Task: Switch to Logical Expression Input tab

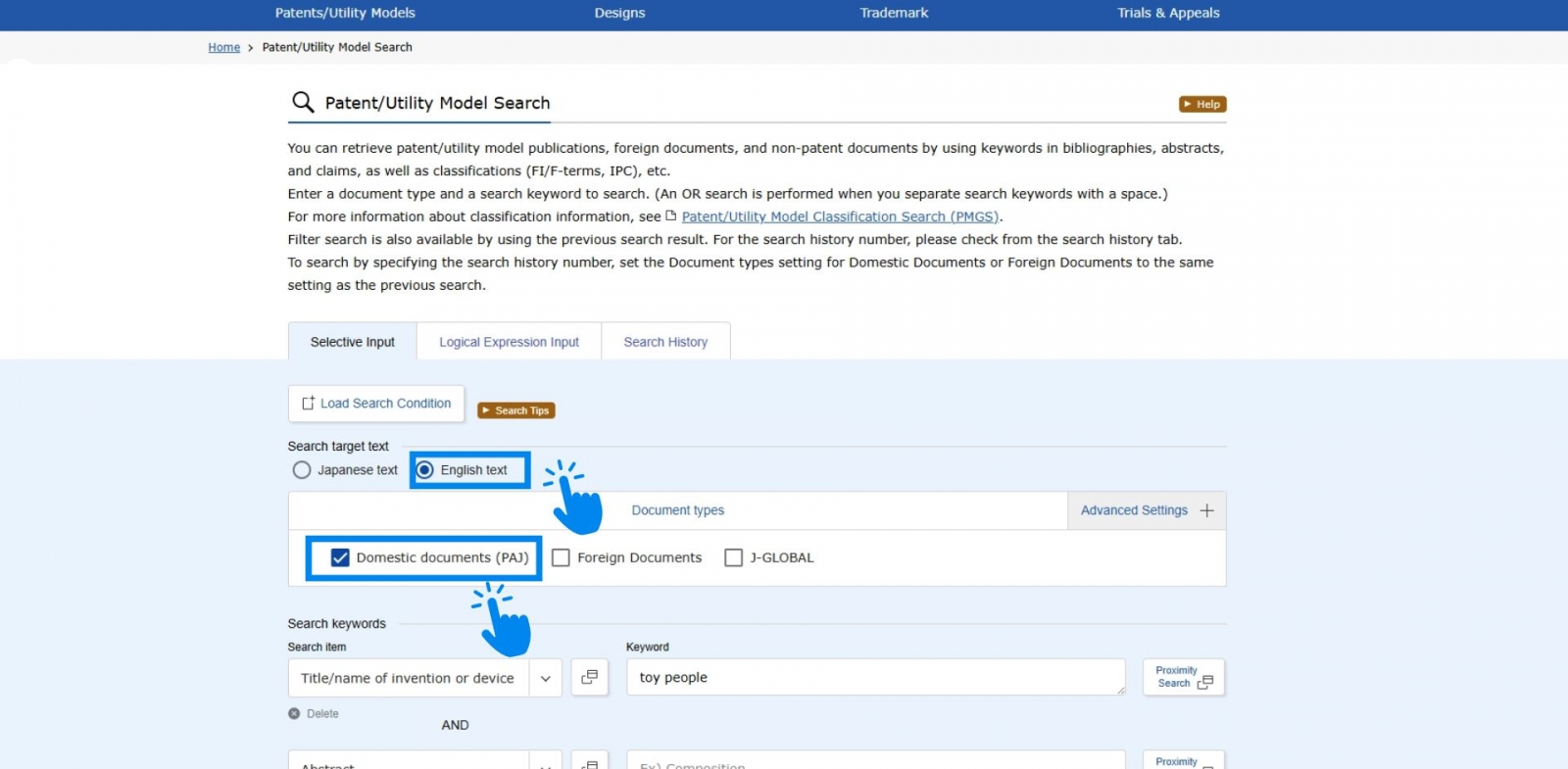Action: click(x=509, y=342)
